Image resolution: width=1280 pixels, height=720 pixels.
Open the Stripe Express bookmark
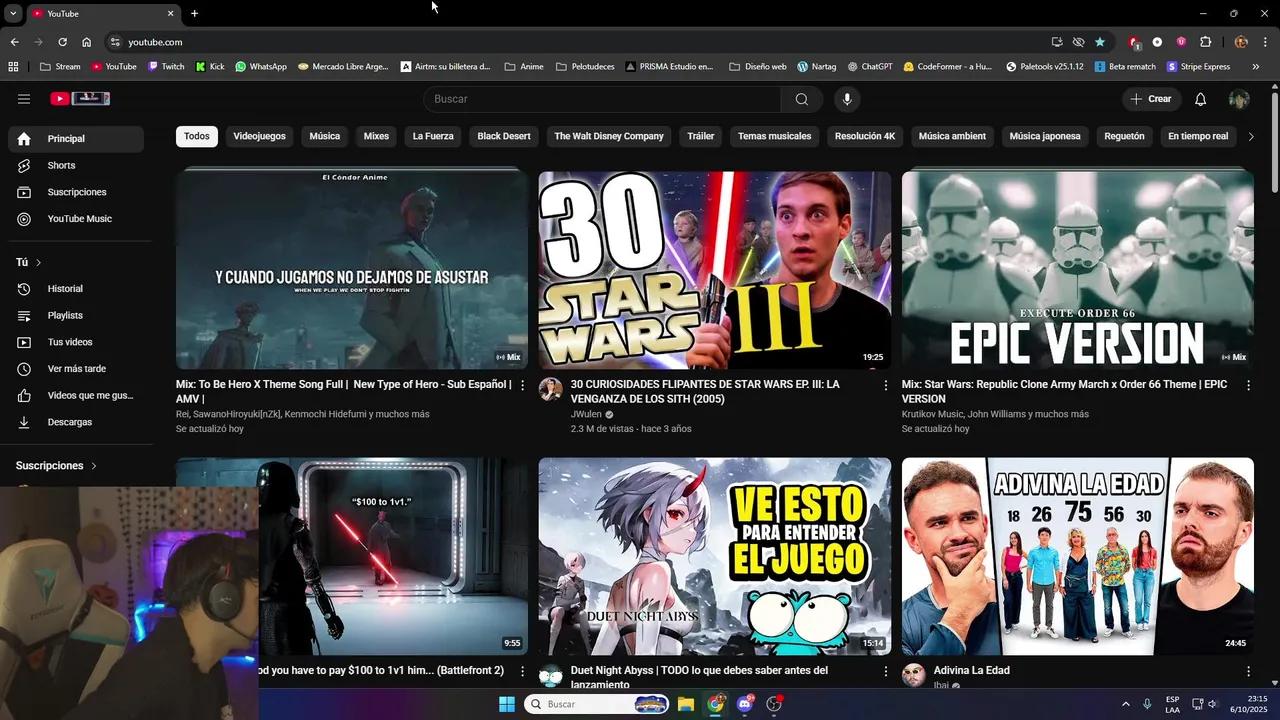(x=1198, y=67)
